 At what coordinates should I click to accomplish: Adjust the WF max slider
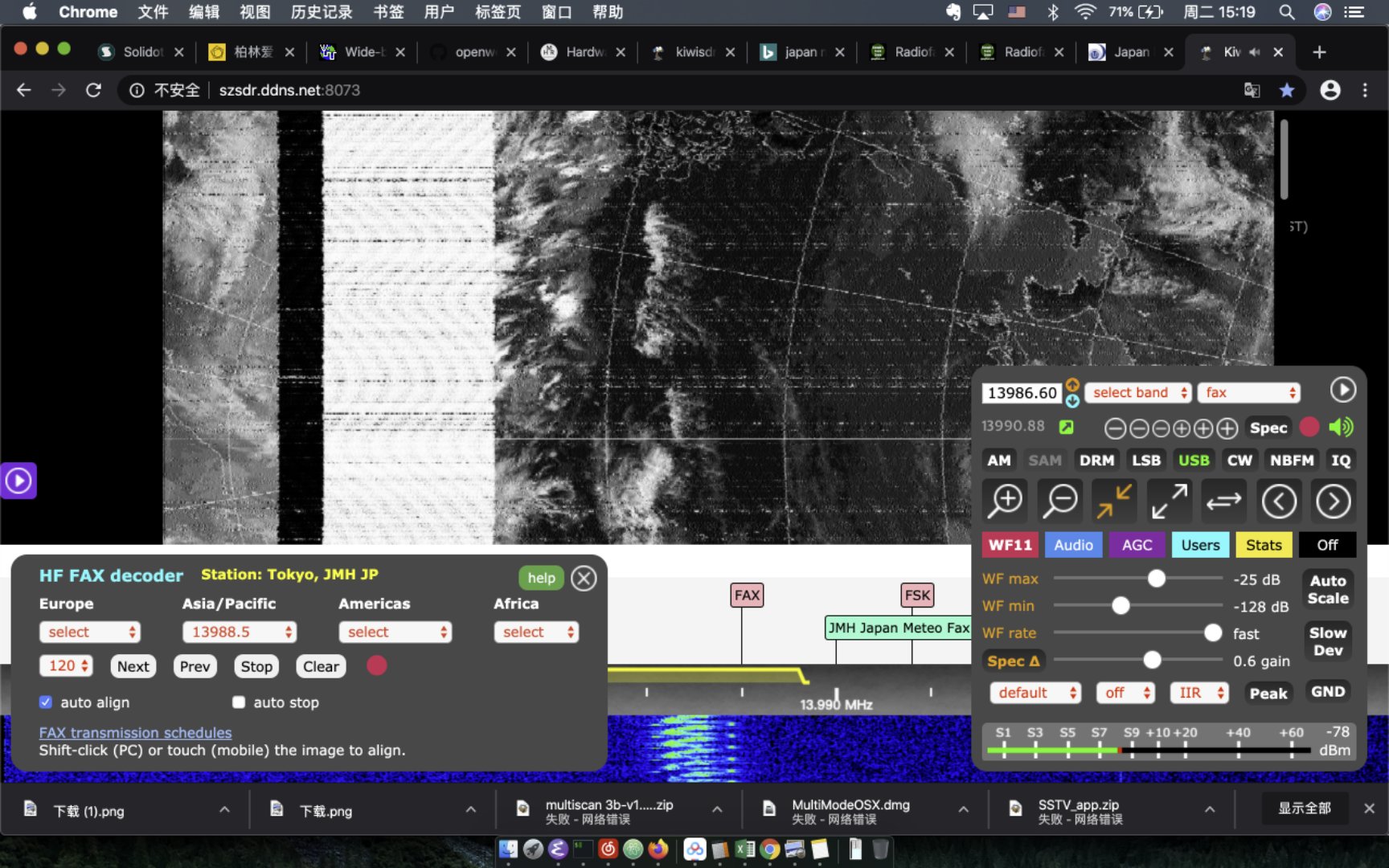pyautogui.click(x=1156, y=579)
